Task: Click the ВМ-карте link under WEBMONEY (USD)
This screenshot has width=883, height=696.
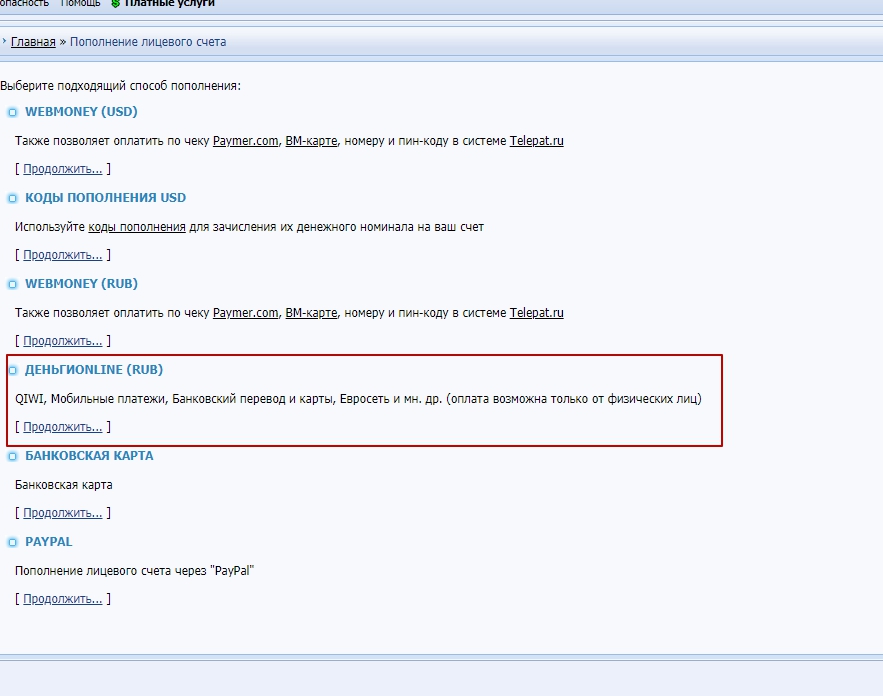Action: click(x=311, y=141)
